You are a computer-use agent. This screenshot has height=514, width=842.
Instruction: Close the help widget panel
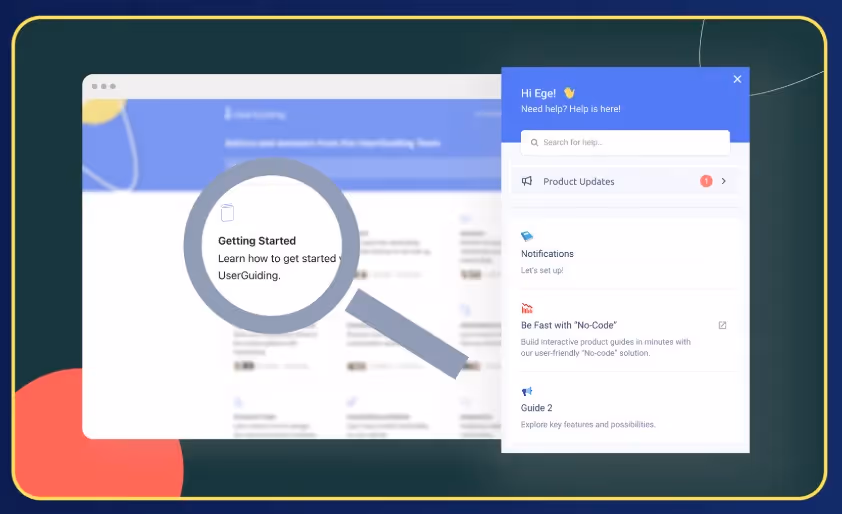point(737,79)
